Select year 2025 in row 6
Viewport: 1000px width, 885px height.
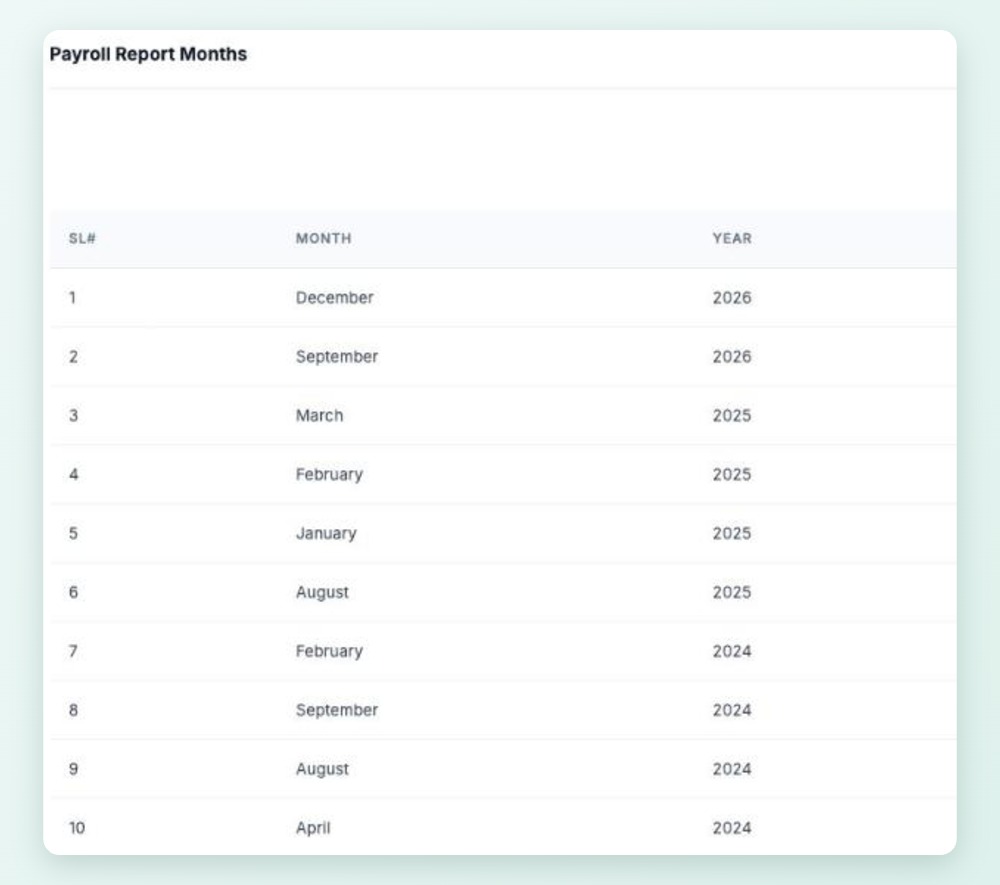click(732, 592)
